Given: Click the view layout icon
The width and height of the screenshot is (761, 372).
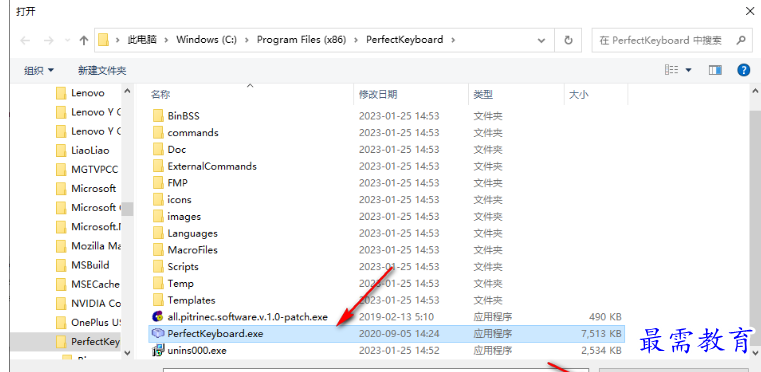Looking at the screenshot, I should (671, 70).
